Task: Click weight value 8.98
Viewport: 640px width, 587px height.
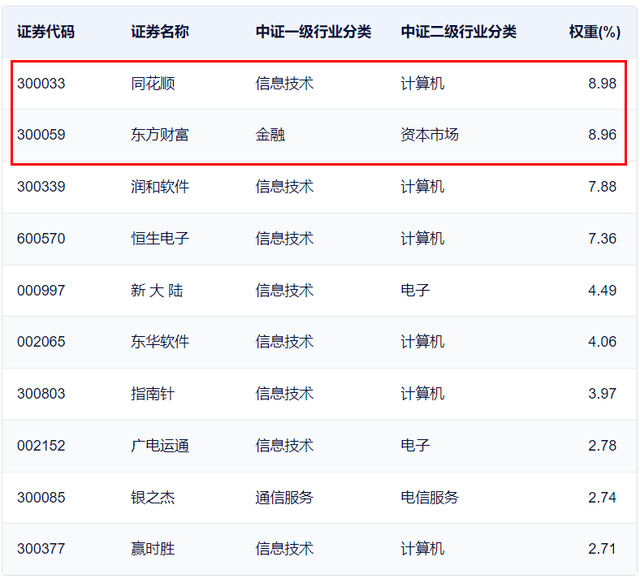Action: point(602,84)
